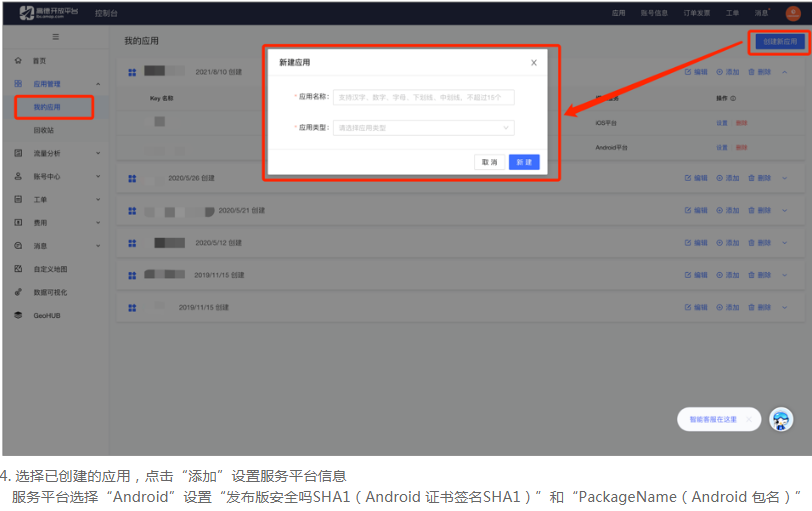Expand the 工单 sidebar section
The height and width of the screenshot is (511, 812).
pos(98,199)
